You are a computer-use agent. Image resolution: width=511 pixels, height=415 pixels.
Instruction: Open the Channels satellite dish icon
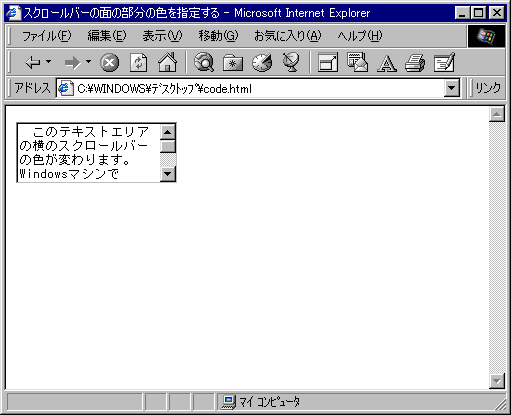[x=291, y=62]
